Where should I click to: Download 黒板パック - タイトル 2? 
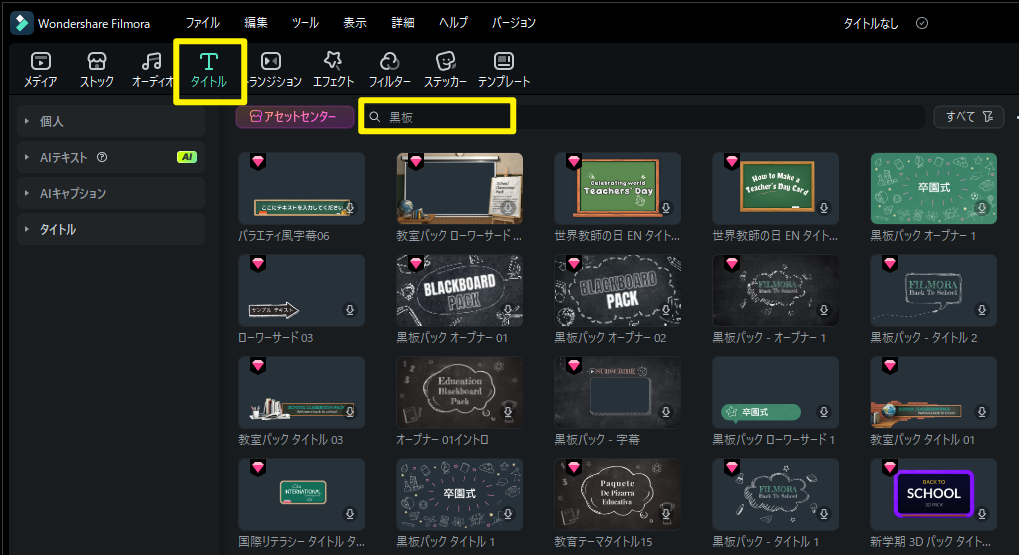coord(982,310)
